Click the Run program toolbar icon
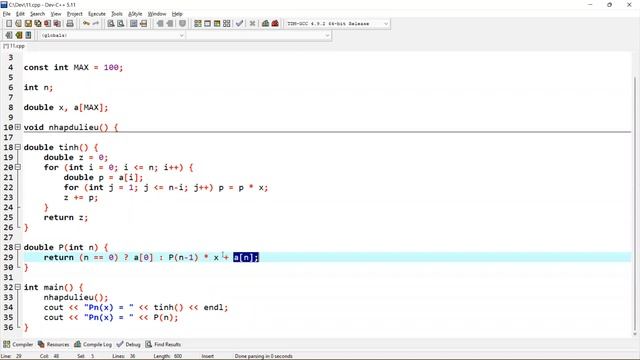Viewport: 640px width, 360px height. coord(207,24)
